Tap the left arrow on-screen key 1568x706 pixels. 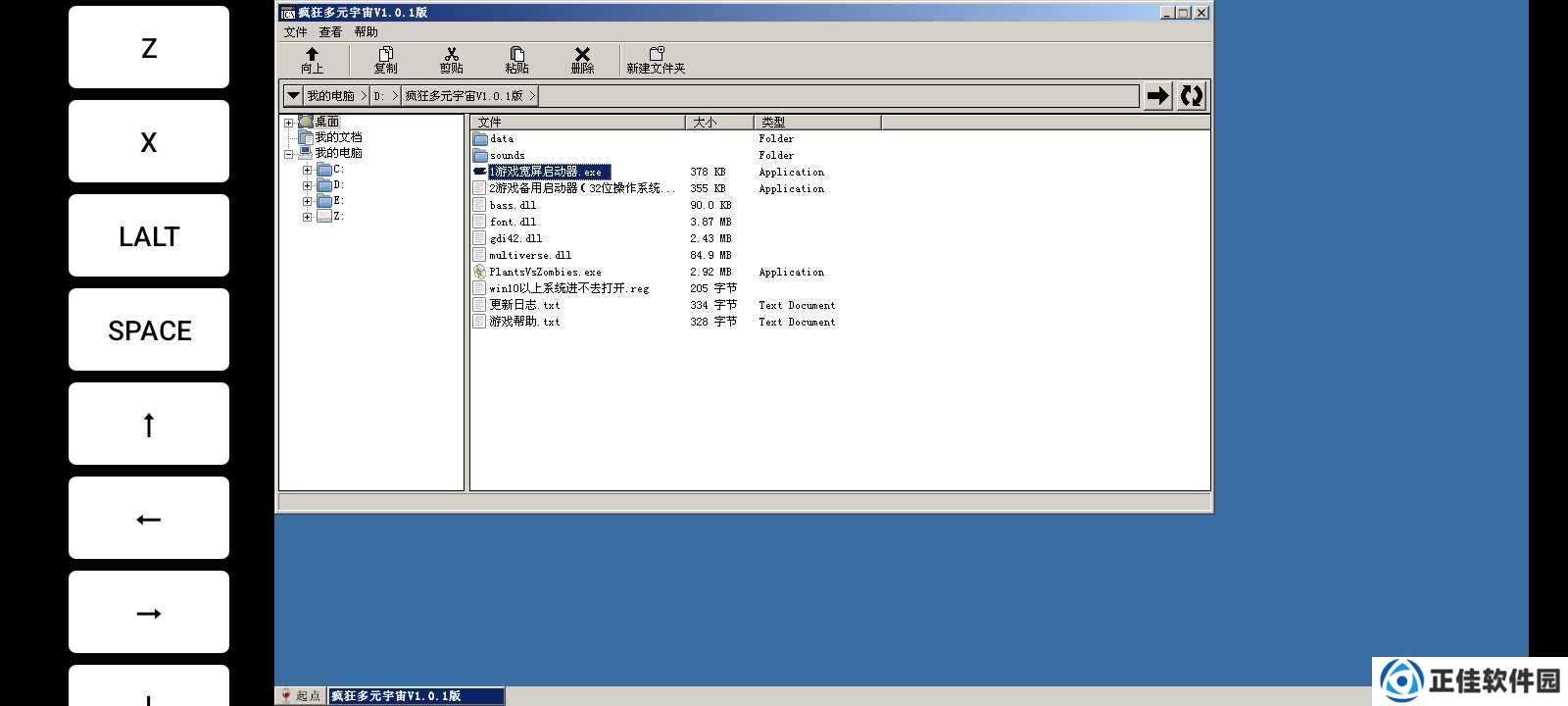click(149, 518)
